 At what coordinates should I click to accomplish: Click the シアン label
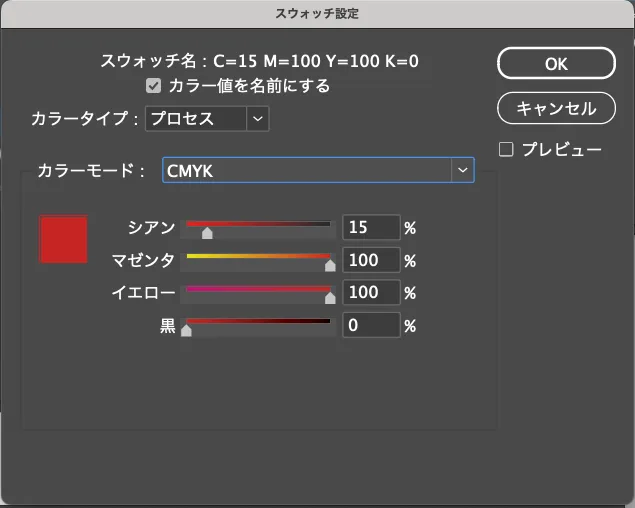(x=151, y=227)
